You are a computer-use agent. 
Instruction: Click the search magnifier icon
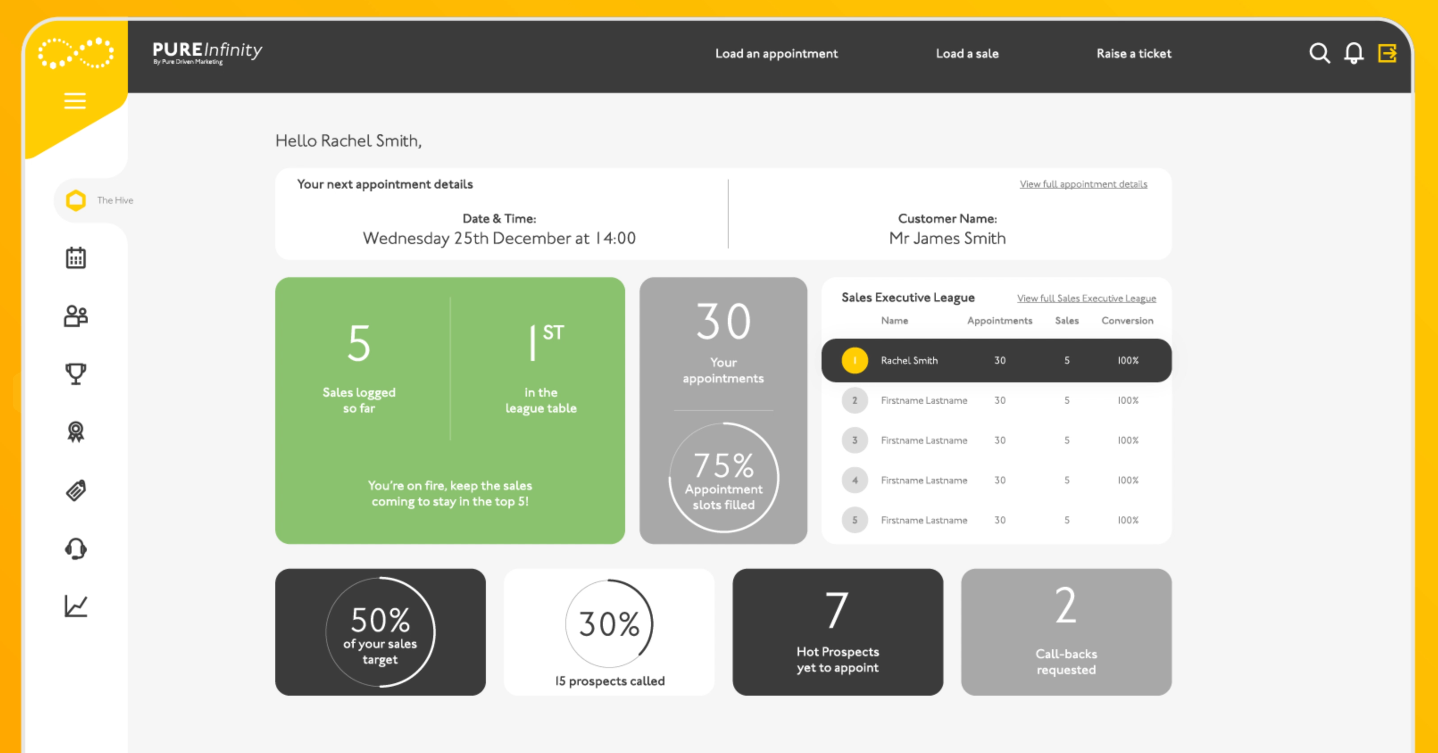pyautogui.click(x=1319, y=54)
